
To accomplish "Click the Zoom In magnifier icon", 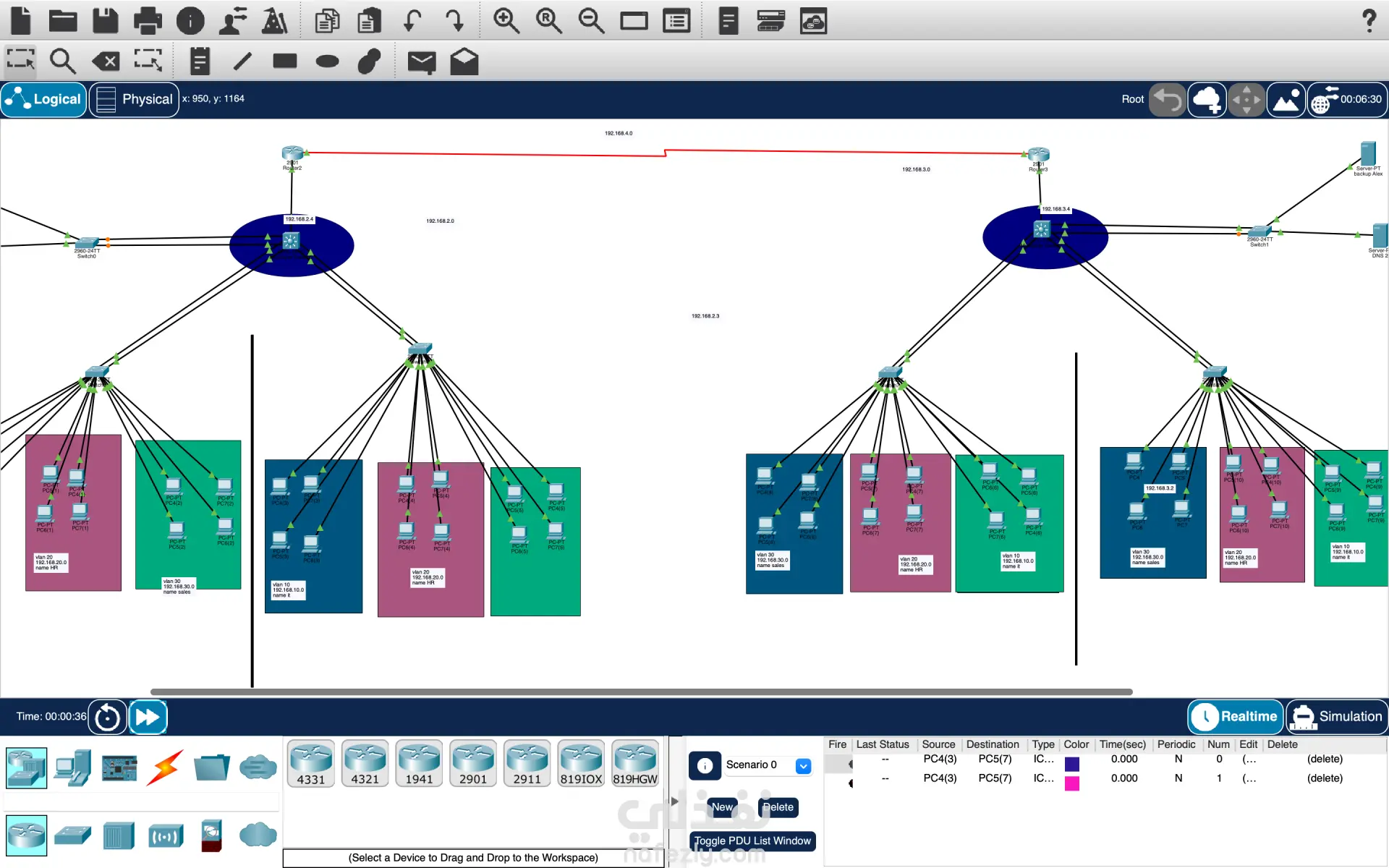I will [506, 20].
